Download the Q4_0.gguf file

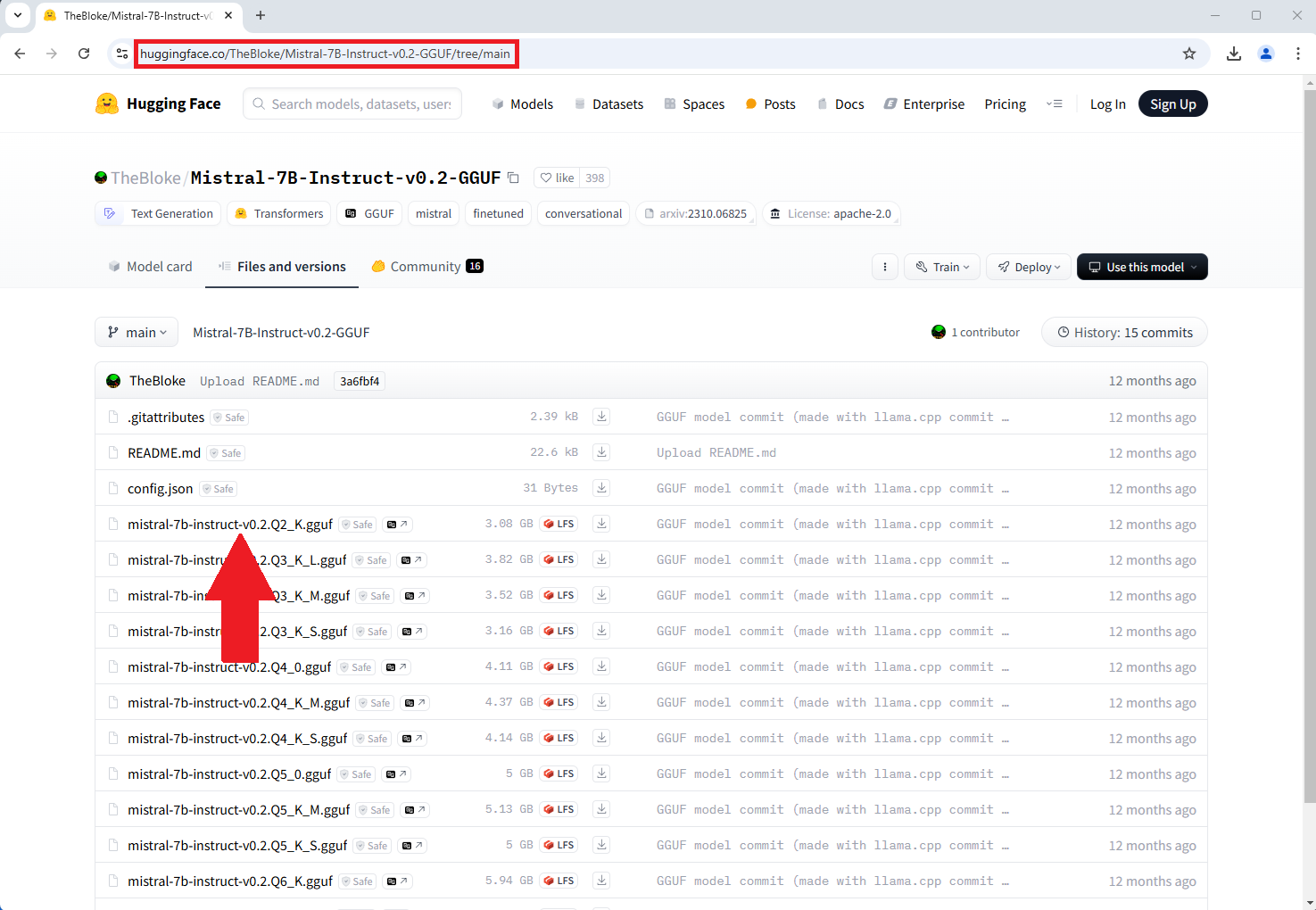[x=601, y=666]
